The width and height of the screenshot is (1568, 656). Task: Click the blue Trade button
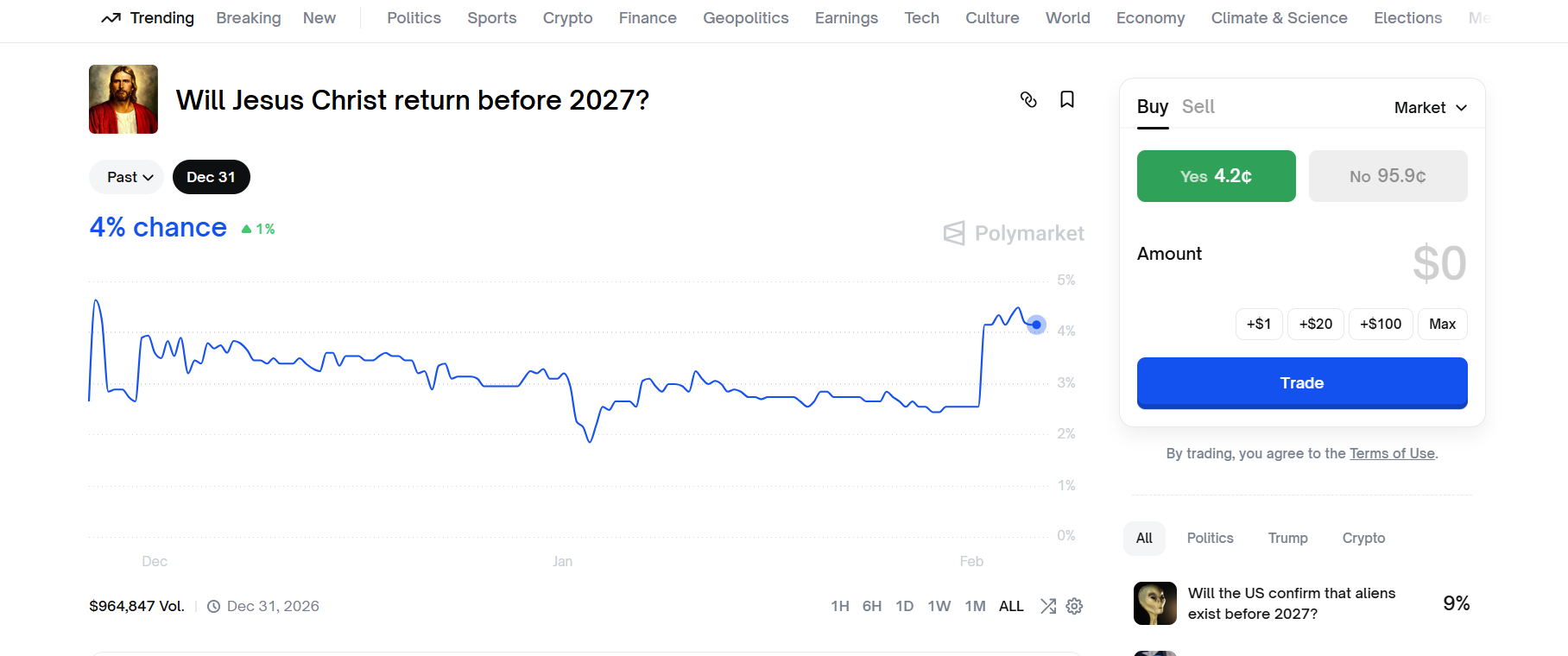click(1302, 382)
